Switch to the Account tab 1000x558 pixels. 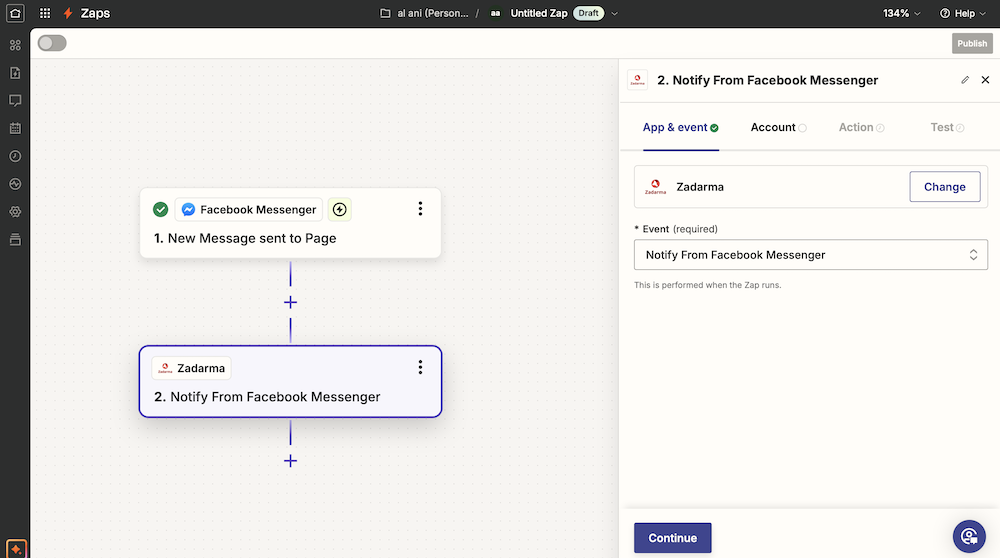pyautogui.click(x=773, y=128)
